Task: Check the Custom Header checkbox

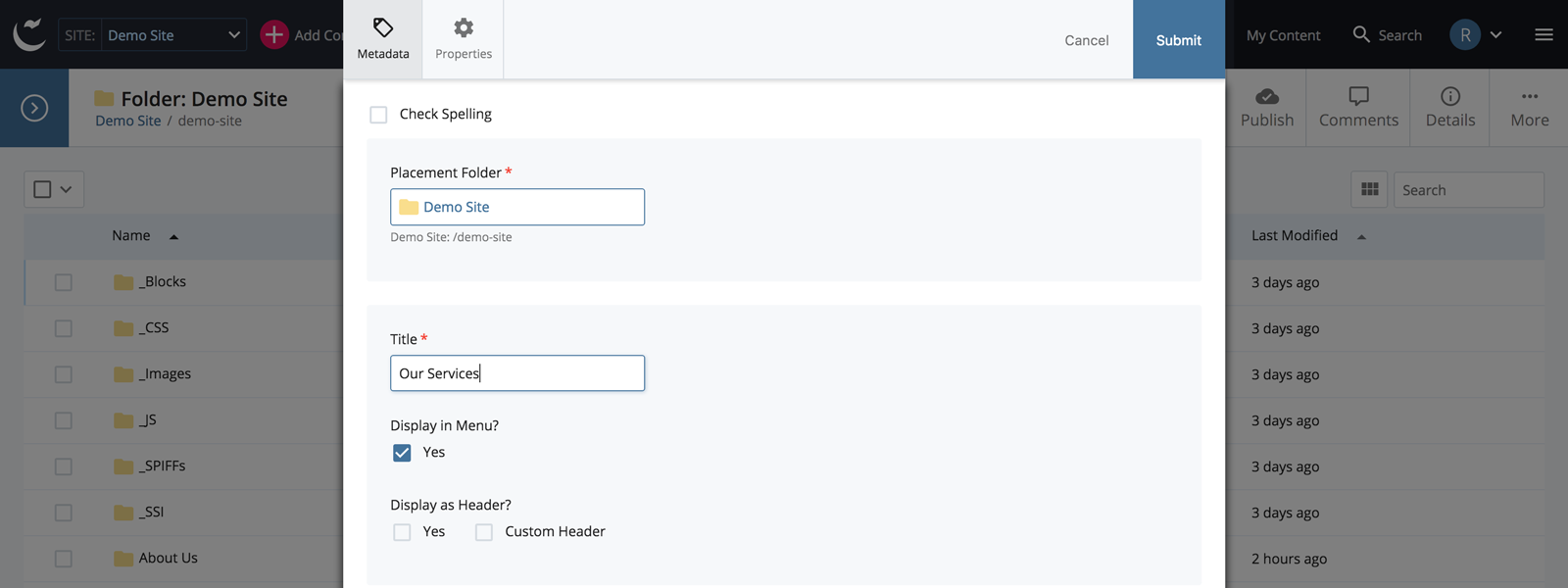Action: pyautogui.click(x=484, y=532)
